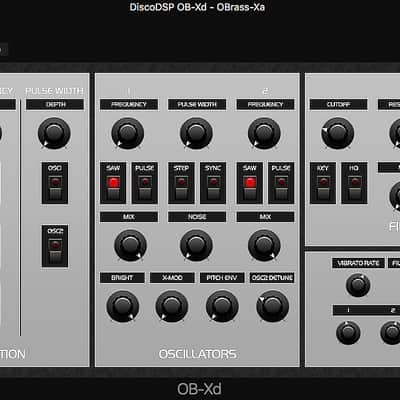
Task: Enable the STEP switch
Action: click(x=181, y=183)
